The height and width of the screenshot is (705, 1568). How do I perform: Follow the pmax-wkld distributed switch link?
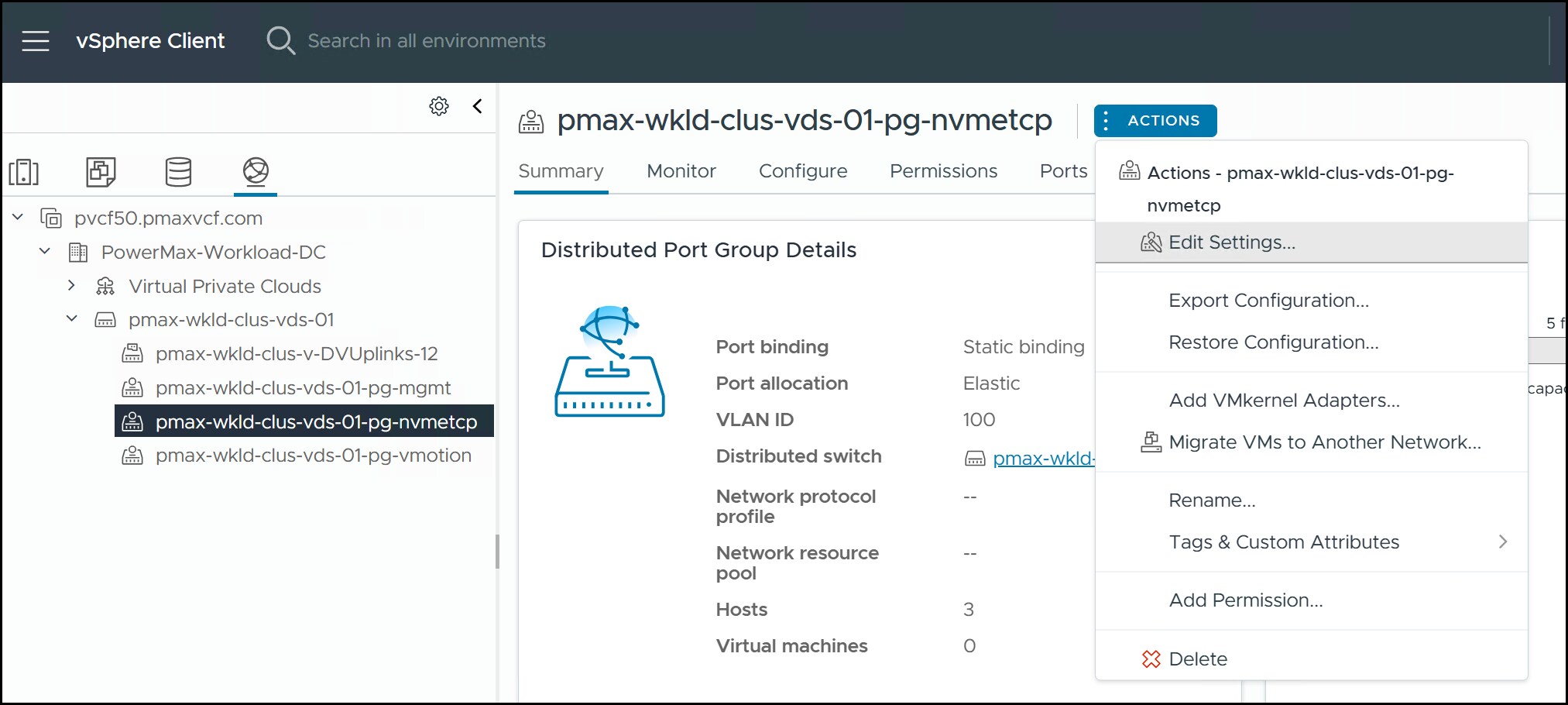click(x=1043, y=459)
